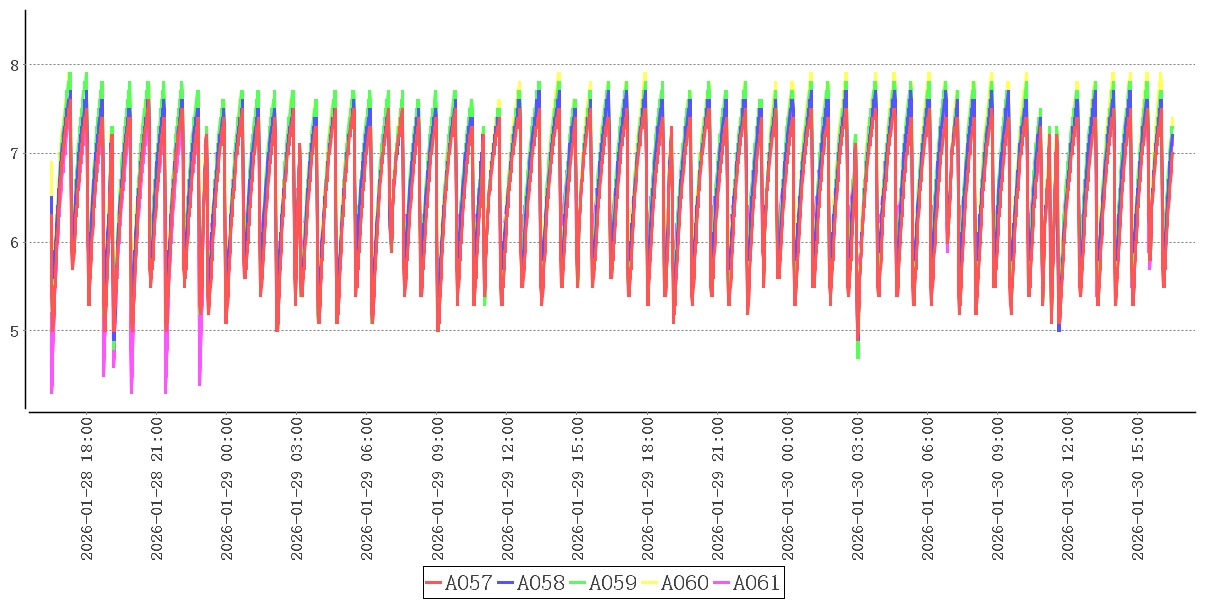Click the blue A058 legend line swatch
Viewport: 1207px width, 600px height.
[x=506, y=583]
